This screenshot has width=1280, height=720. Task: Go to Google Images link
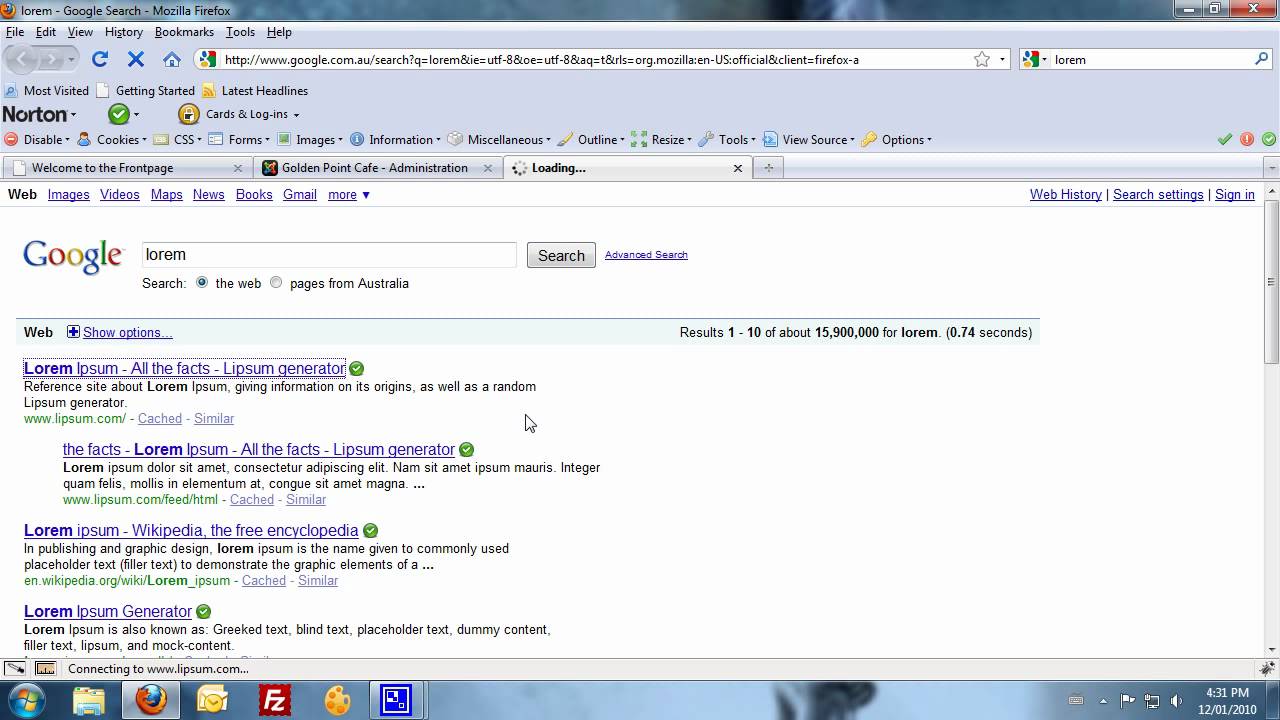click(69, 195)
